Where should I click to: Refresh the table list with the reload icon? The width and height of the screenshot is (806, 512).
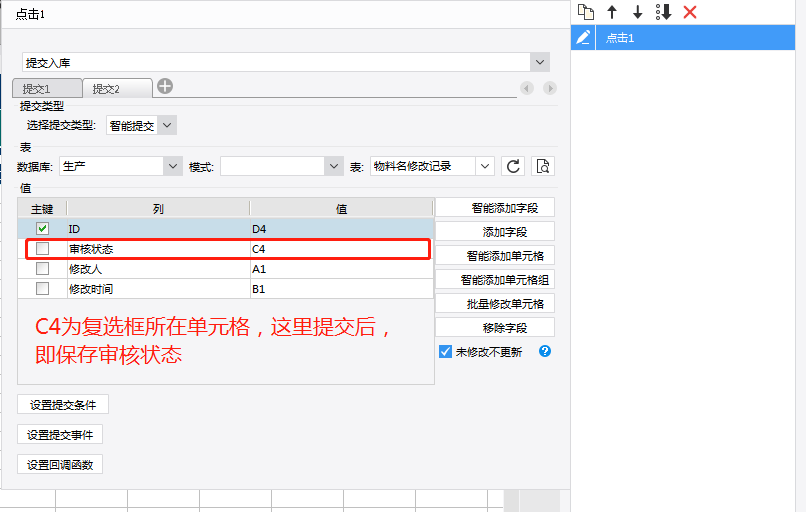click(513, 166)
